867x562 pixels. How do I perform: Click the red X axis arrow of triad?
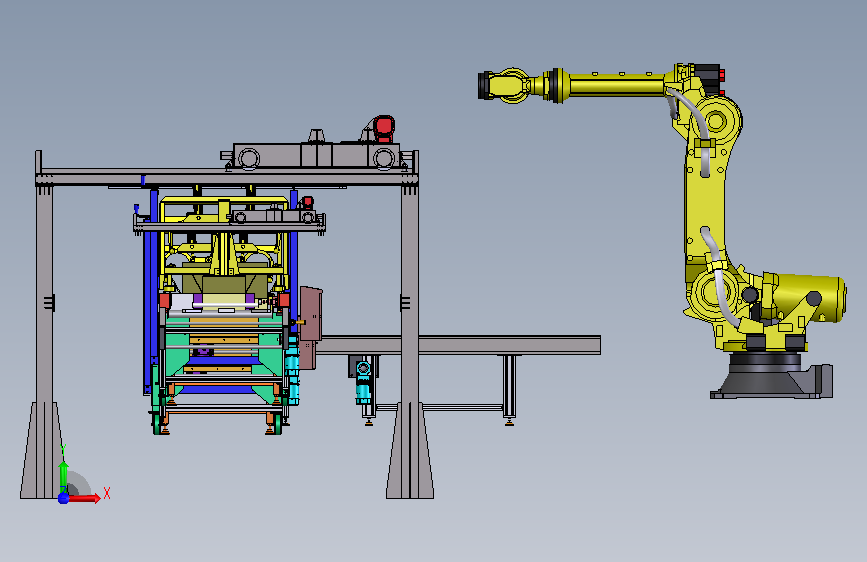(x=83, y=498)
